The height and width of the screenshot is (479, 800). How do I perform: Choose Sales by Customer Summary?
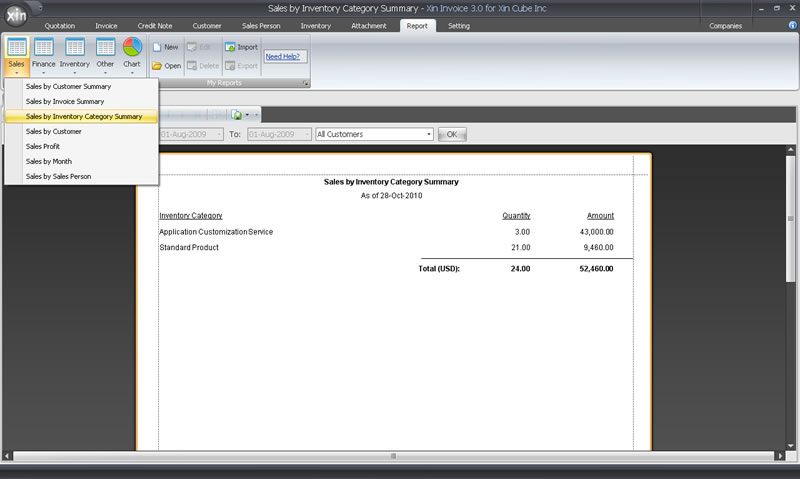pyautogui.click(x=81, y=87)
